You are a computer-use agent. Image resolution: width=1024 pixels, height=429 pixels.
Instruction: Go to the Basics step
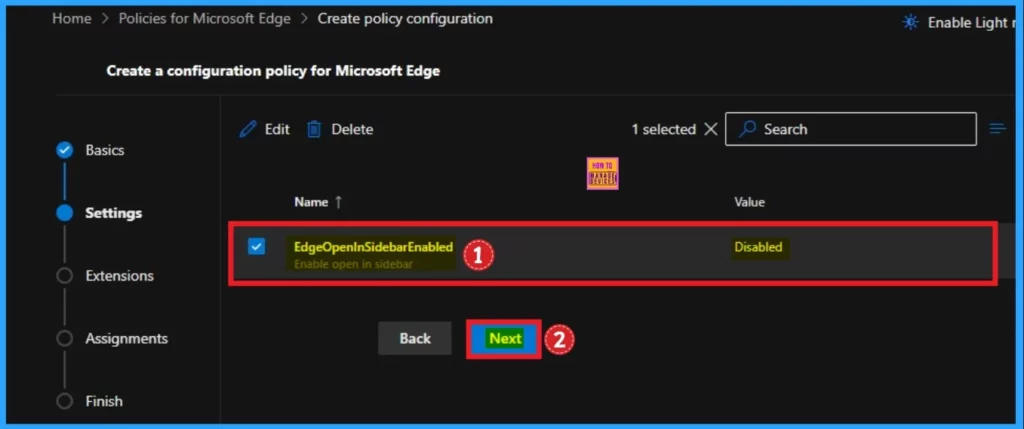click(x=104, y=150)
